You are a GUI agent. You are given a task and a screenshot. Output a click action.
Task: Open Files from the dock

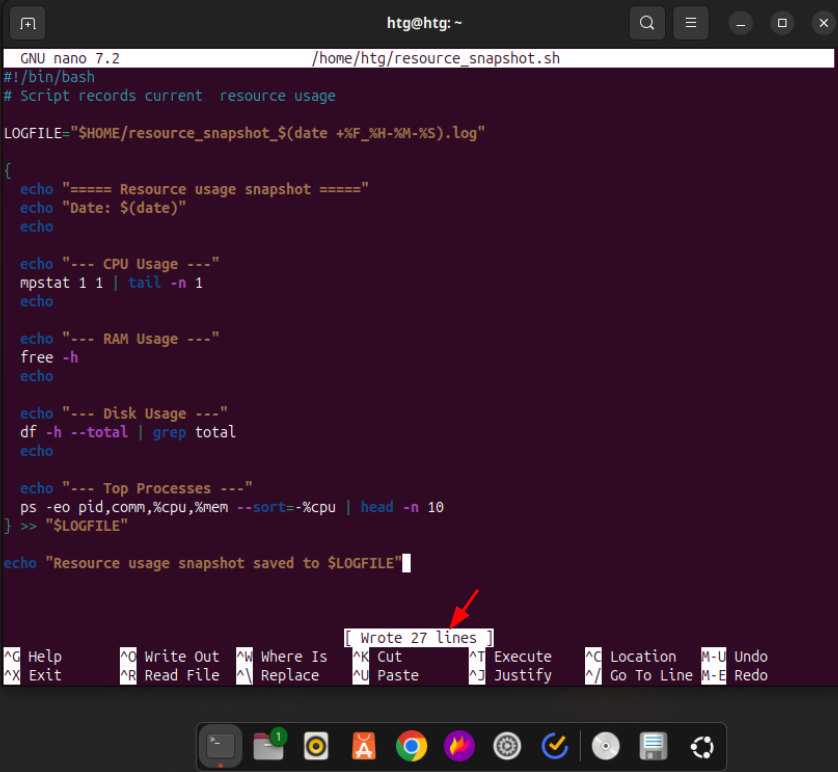(268, 746)
